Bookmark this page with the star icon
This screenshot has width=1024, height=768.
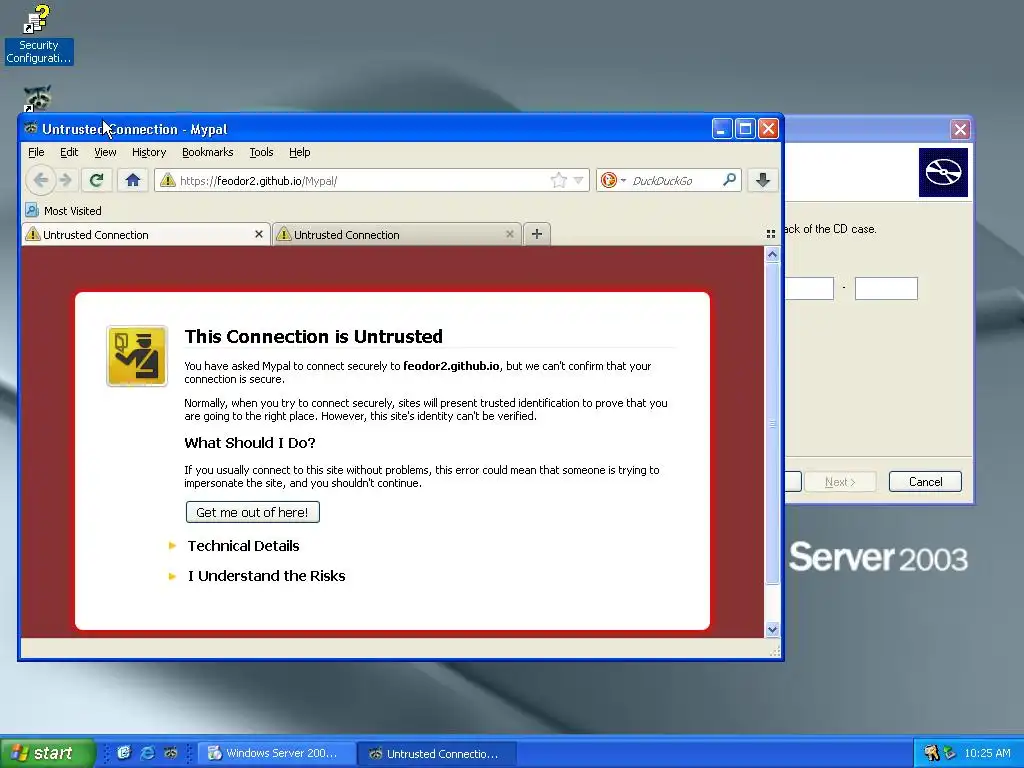558,180
